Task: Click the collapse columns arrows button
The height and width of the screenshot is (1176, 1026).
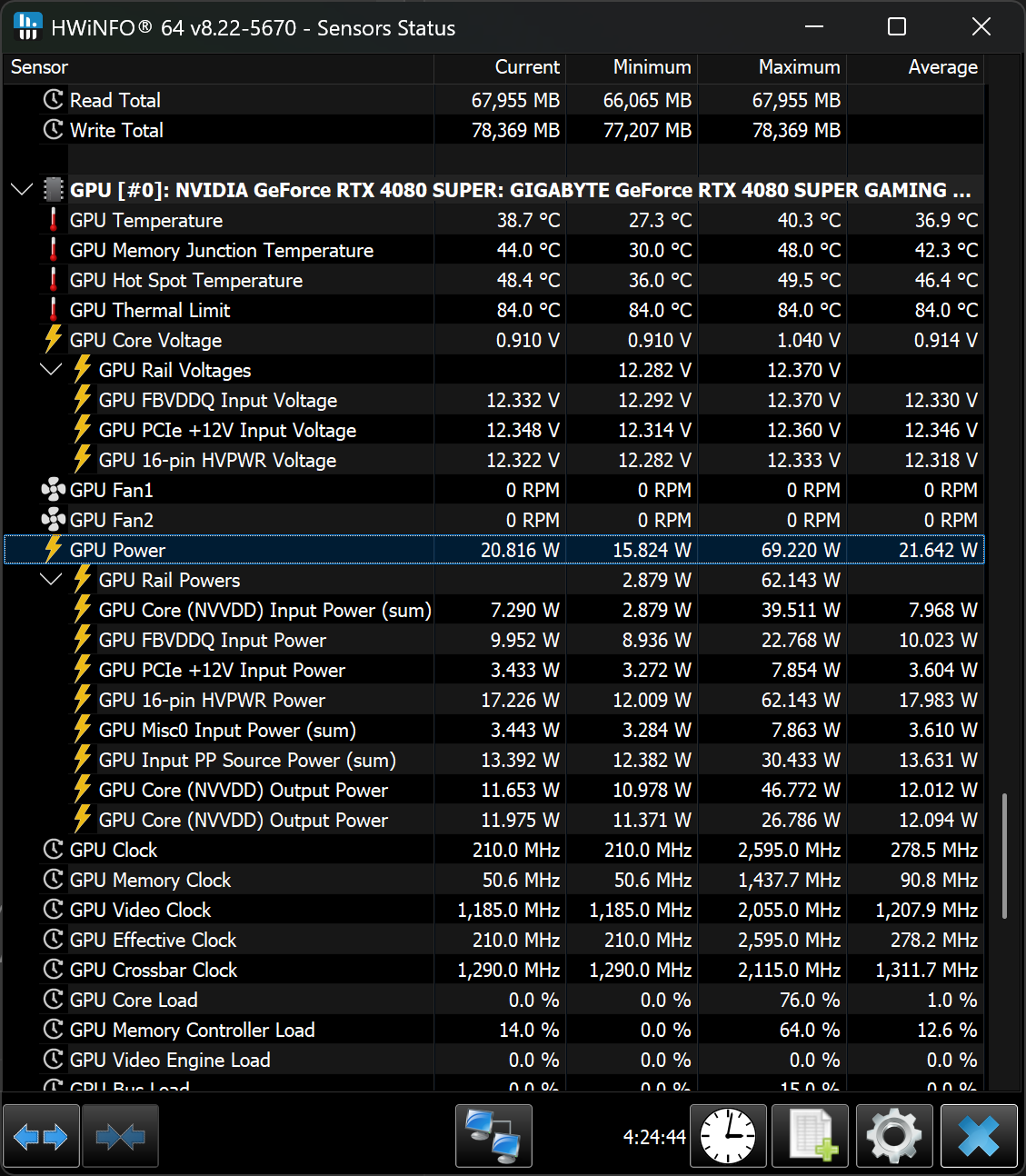Action: pyautogui.click(x=120, y=1136)
